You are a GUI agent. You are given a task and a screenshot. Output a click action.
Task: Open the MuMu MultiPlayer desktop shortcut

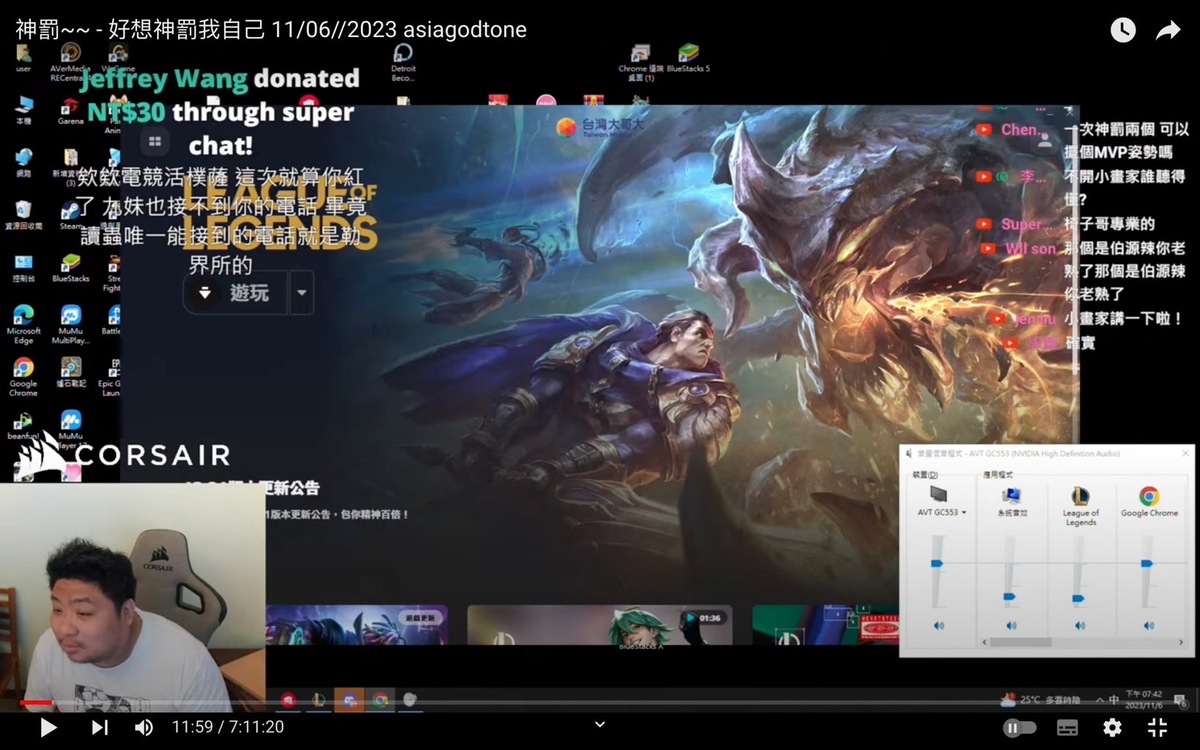pyautogui.click(x=70, y=324)
